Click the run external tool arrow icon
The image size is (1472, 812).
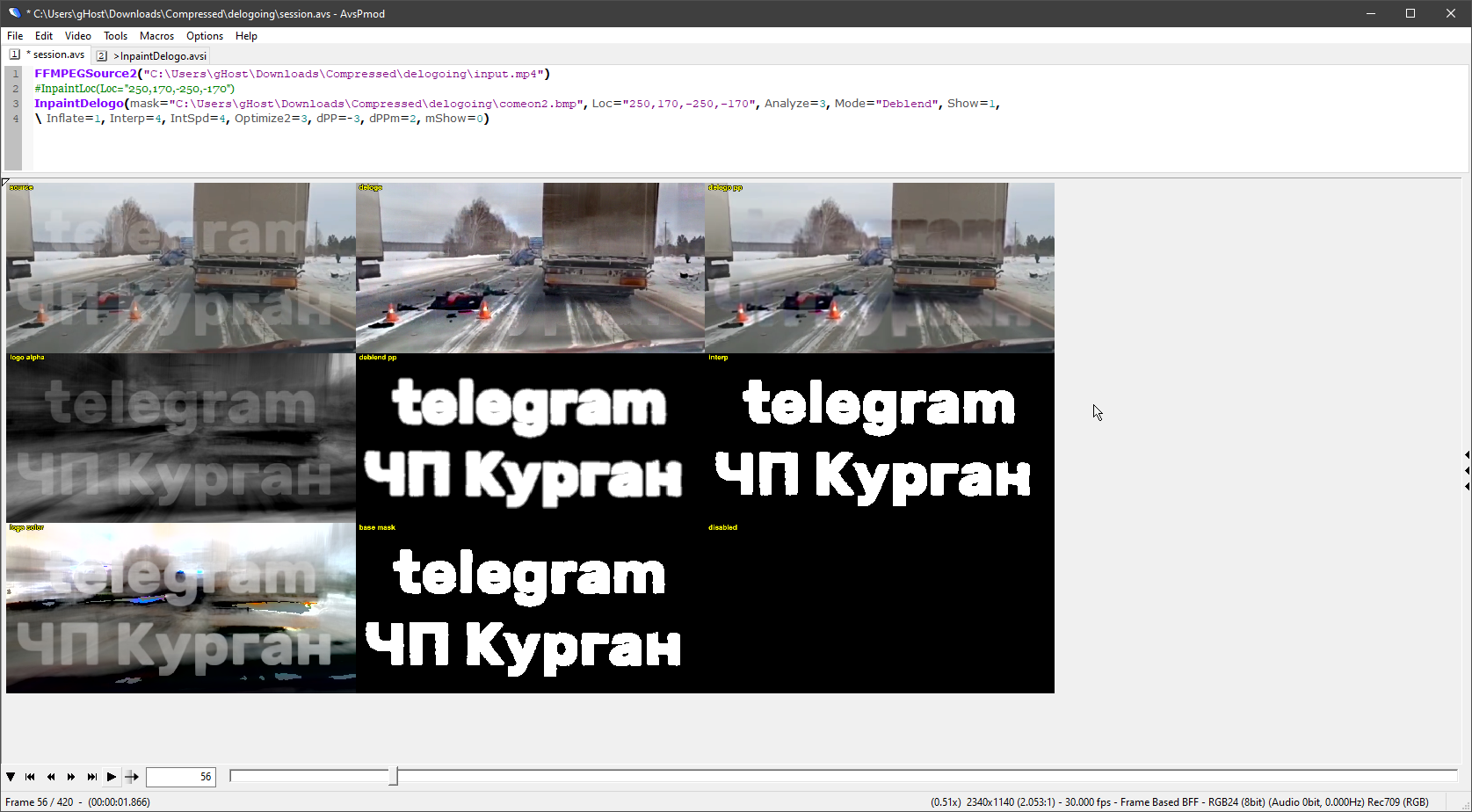click(x=132, y=777)
